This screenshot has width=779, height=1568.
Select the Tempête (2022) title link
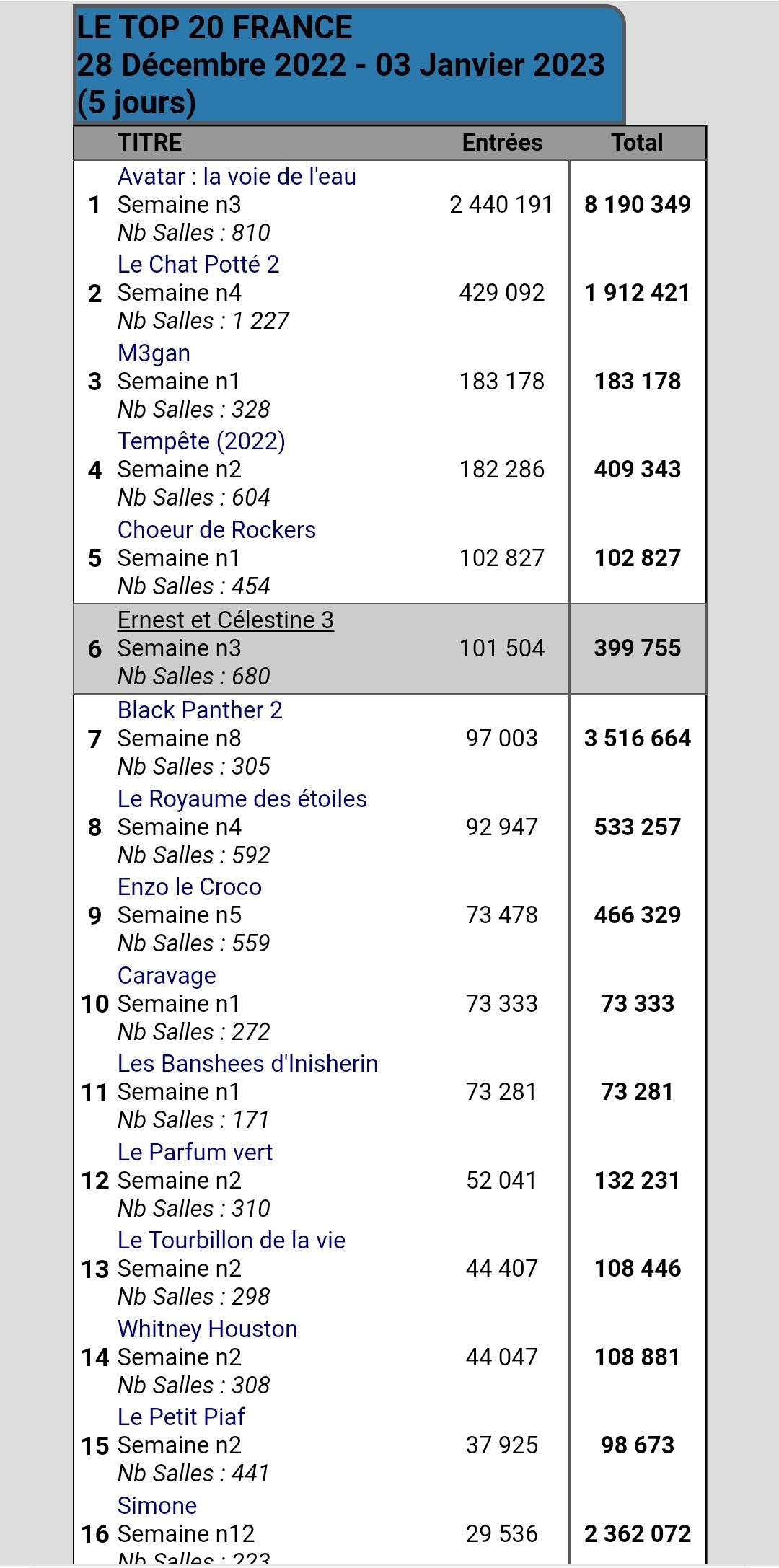(x=201, y=441)
